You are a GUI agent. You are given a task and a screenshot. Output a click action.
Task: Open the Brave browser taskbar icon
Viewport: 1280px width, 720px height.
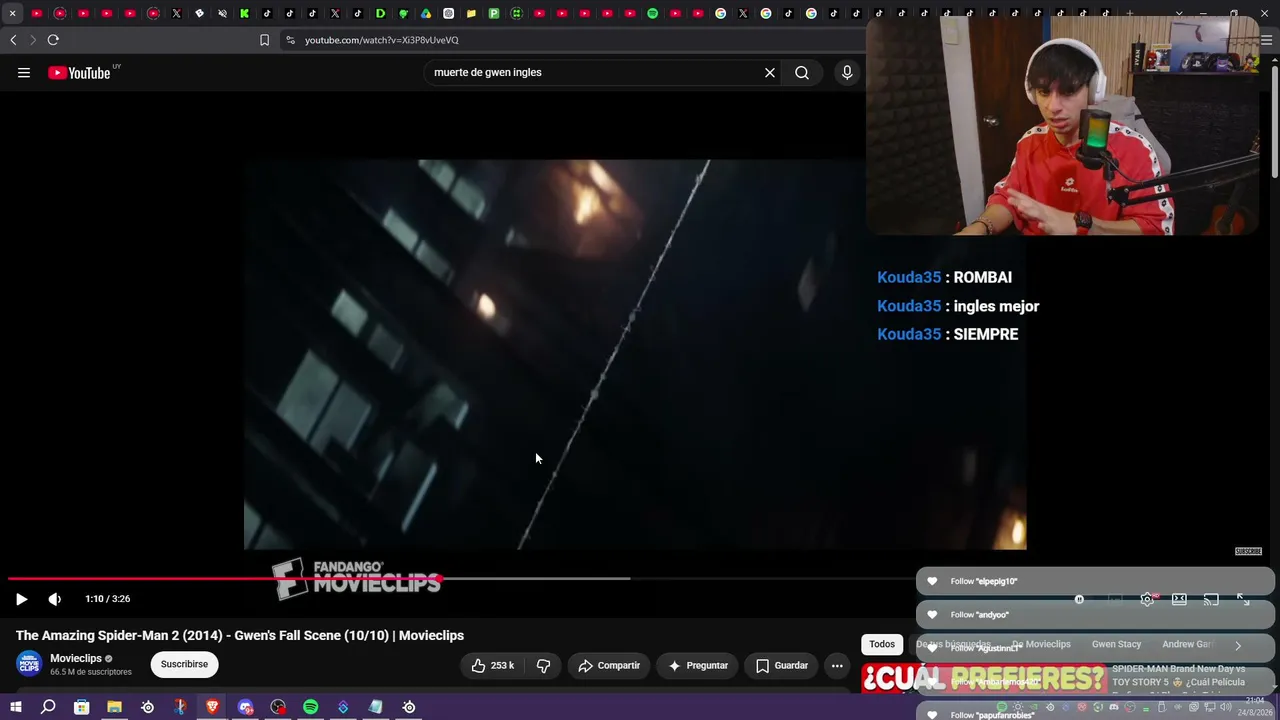point(212,707)
